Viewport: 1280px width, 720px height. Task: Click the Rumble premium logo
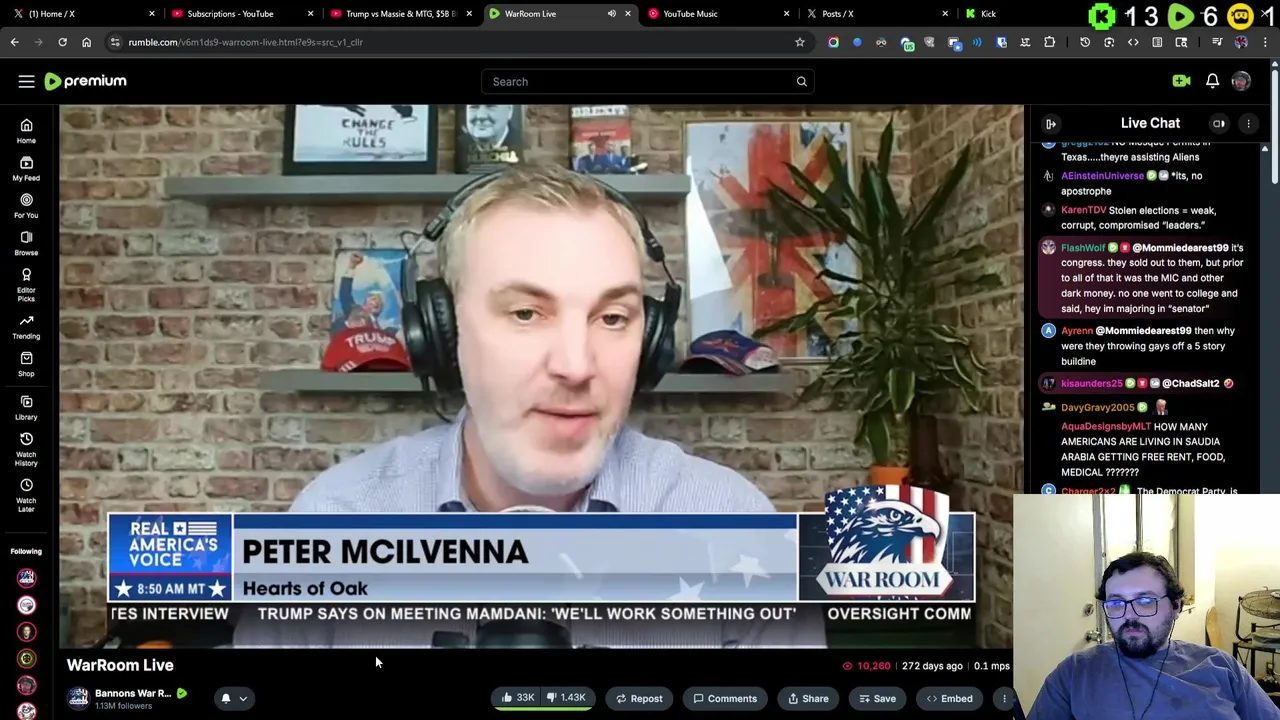point(86,81)
